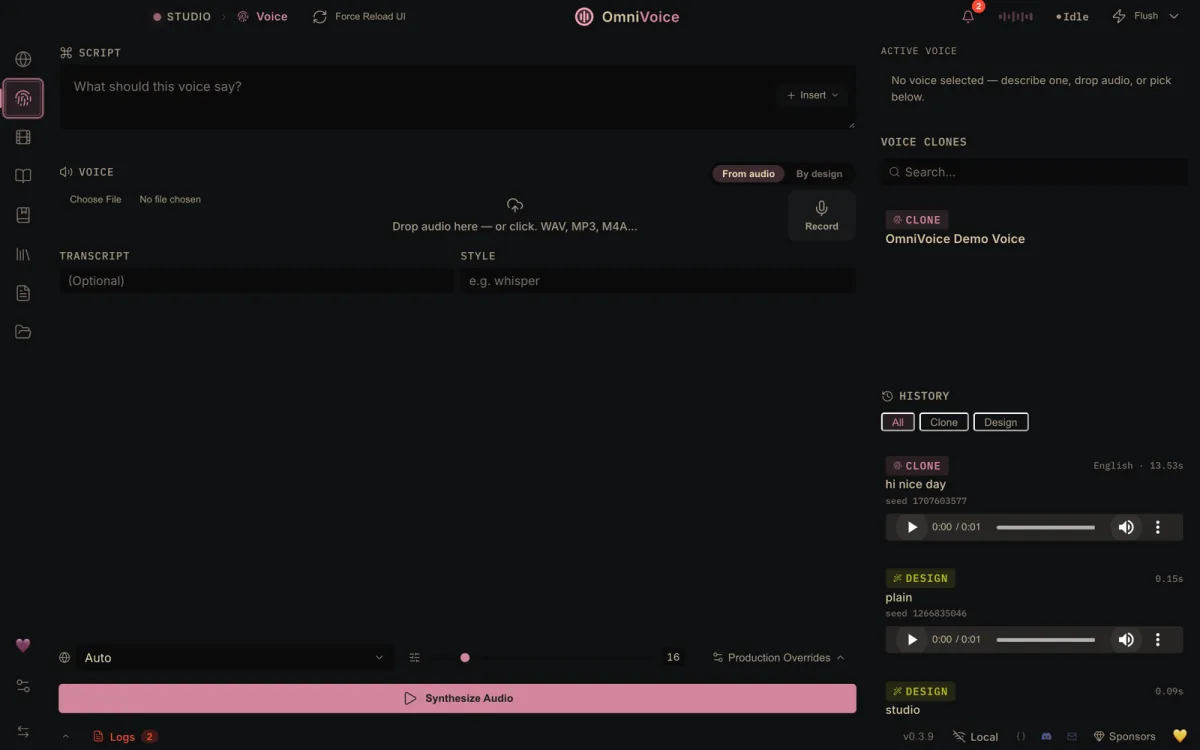The image size is (1200, 750).
Task: Open the Logs tab
Action: pos(123,737)
